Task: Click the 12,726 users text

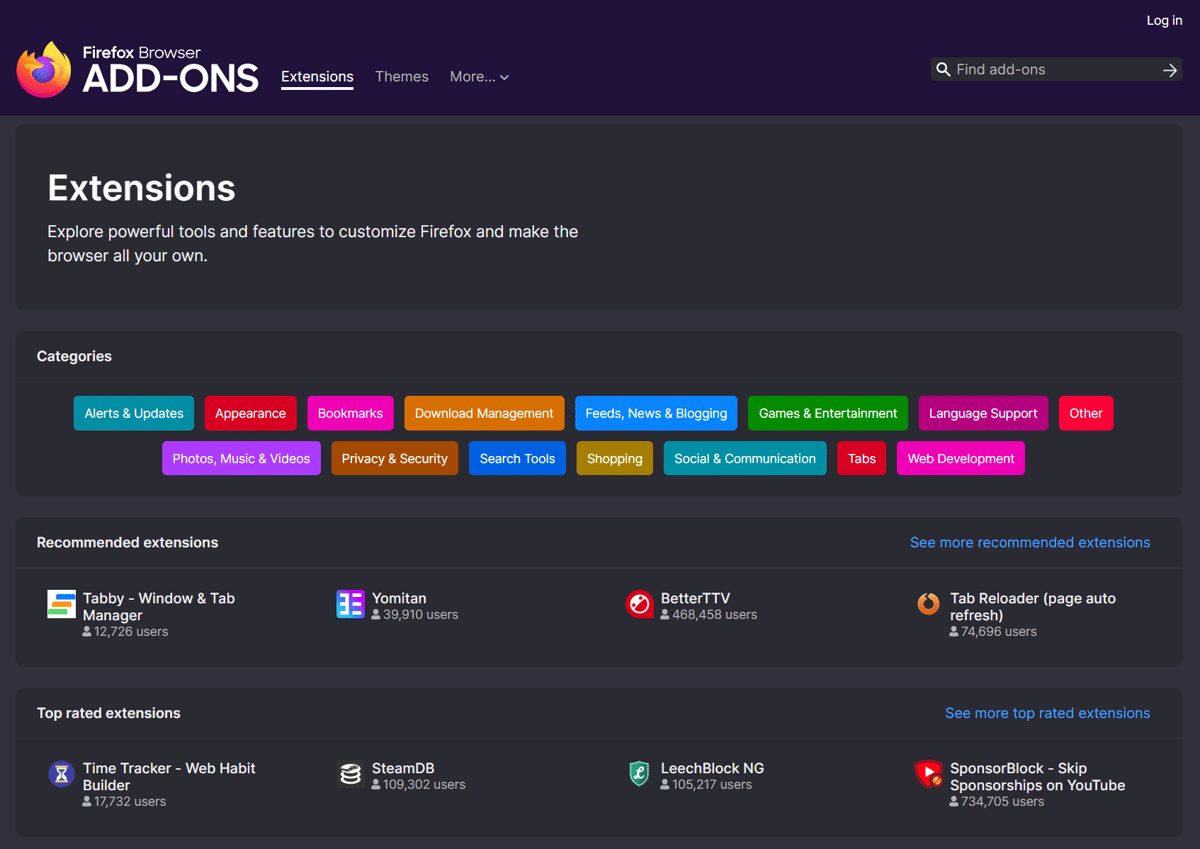Action: coord(131,632)
